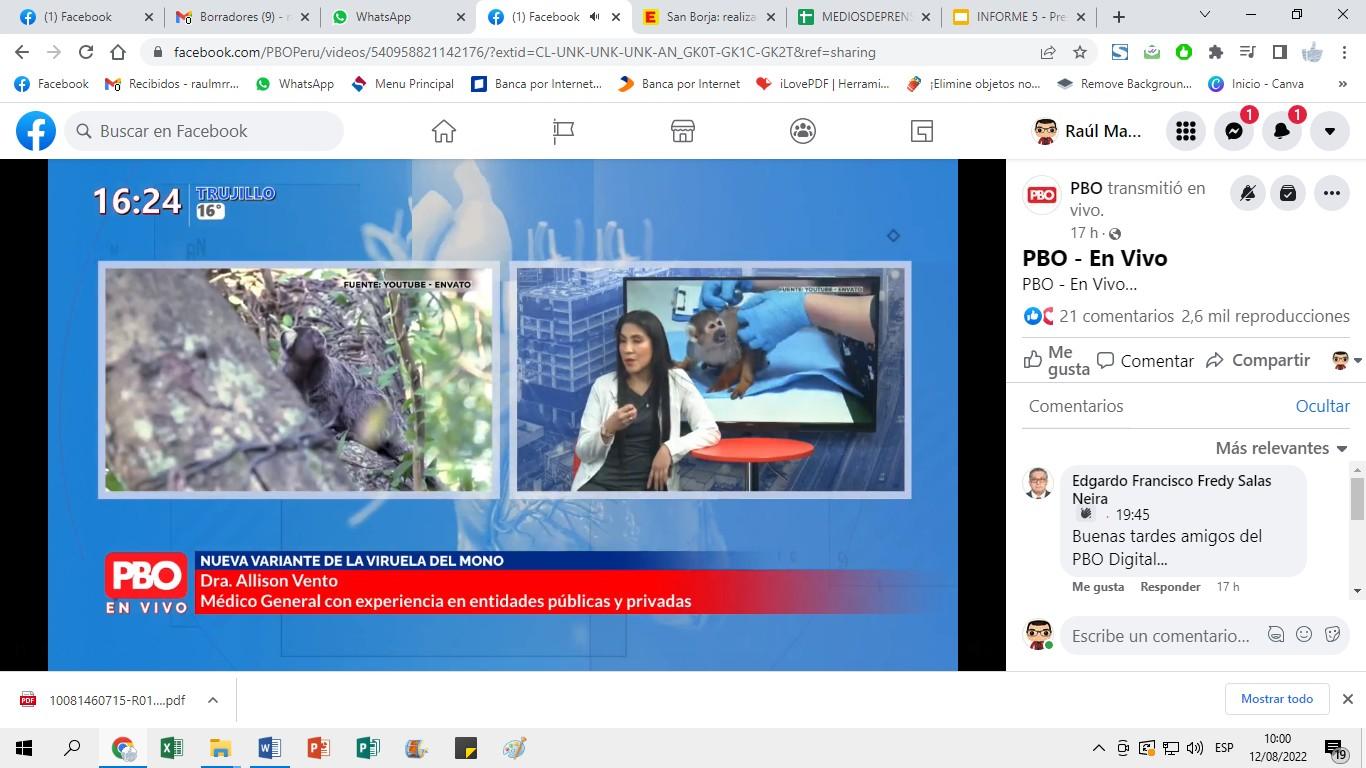Screen dimensions: 1366x768
Task: Open the PBO page profile picture
Action: (1042, 195)
